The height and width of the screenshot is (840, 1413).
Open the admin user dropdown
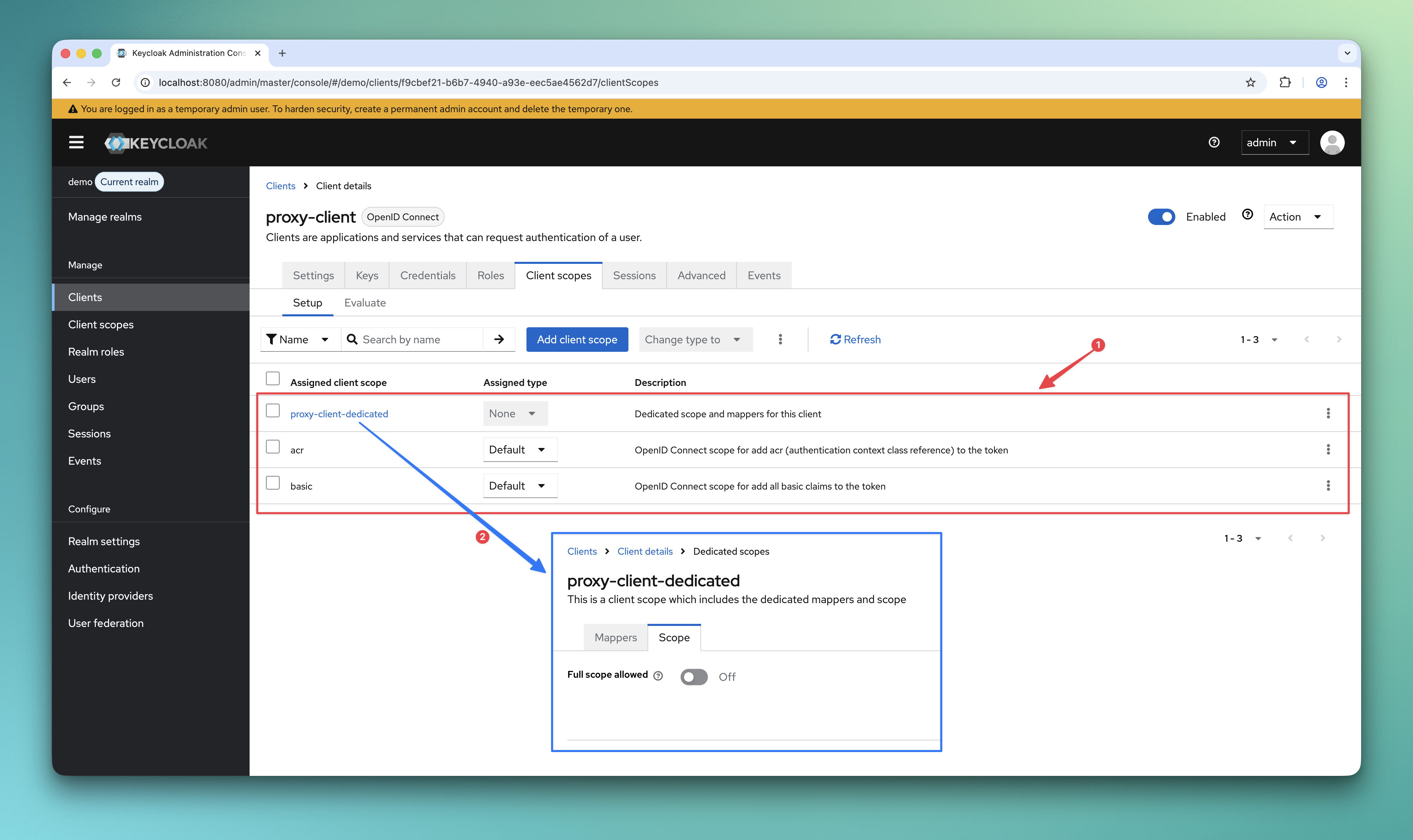tap(1274, 142)
